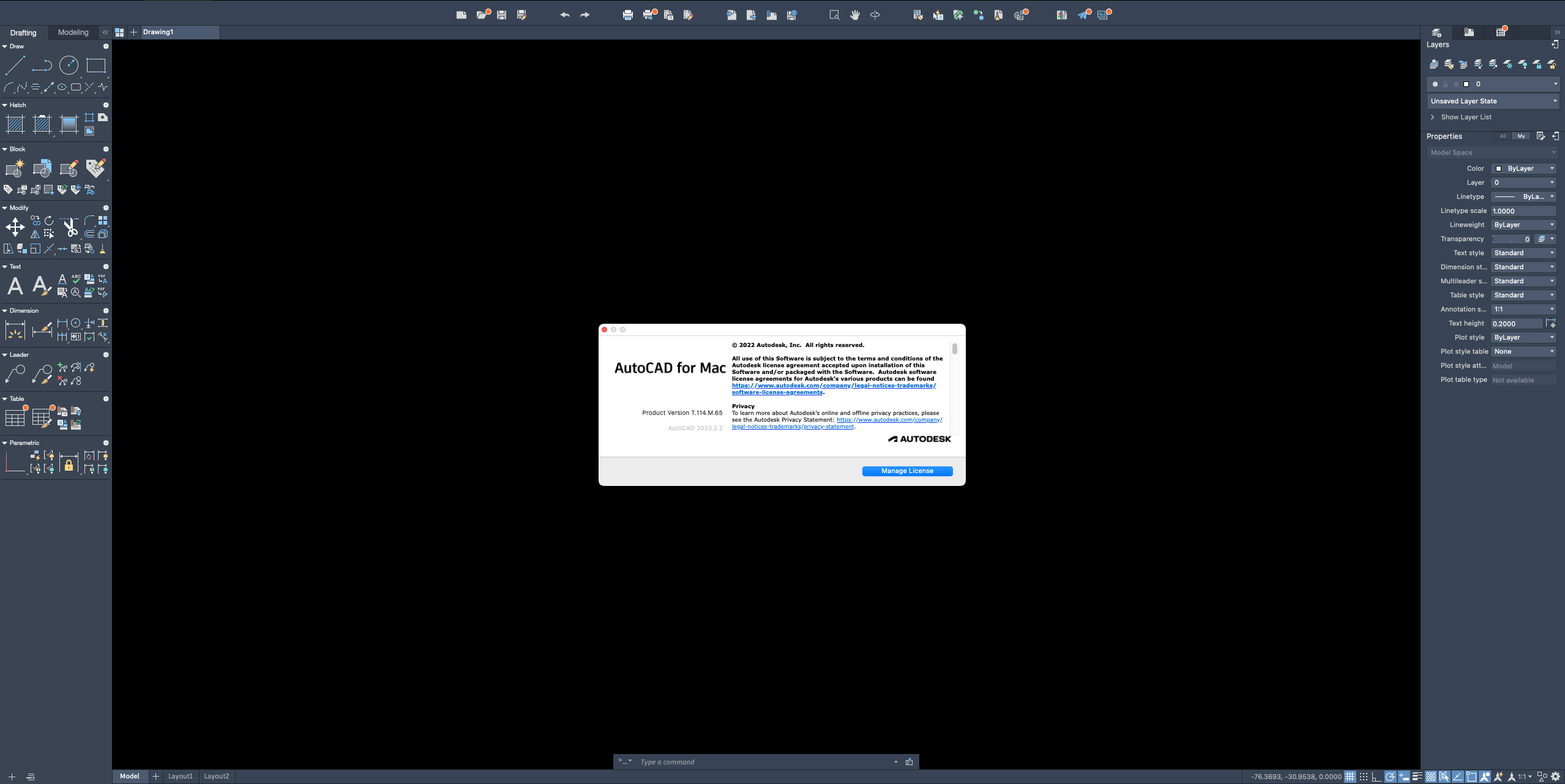
Task: Select the Line tool in Draw panel
Action: click(x=15, y=65)
